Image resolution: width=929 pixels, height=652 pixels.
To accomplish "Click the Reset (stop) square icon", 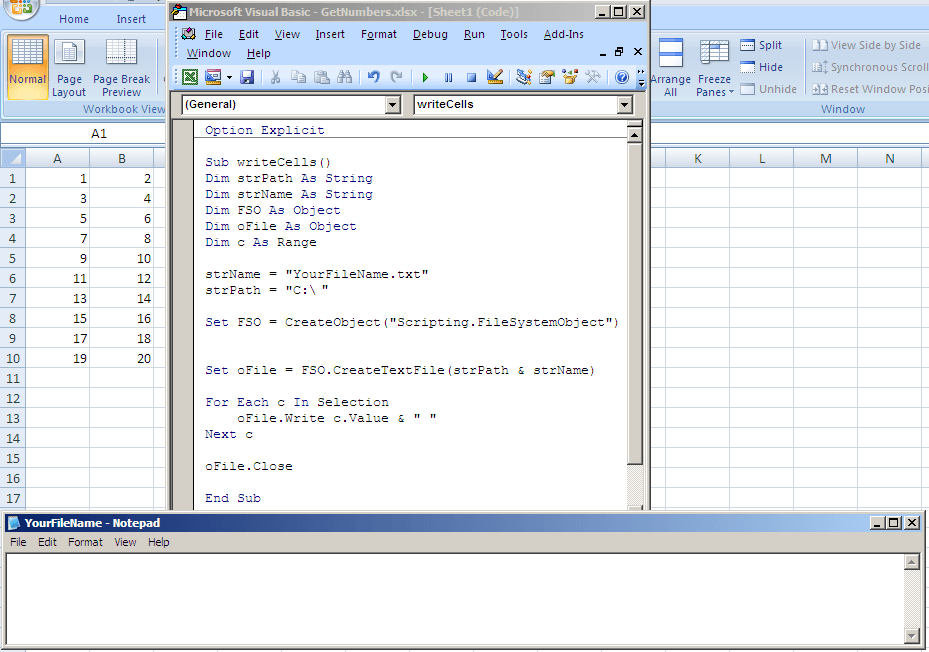I will [471, 77].
